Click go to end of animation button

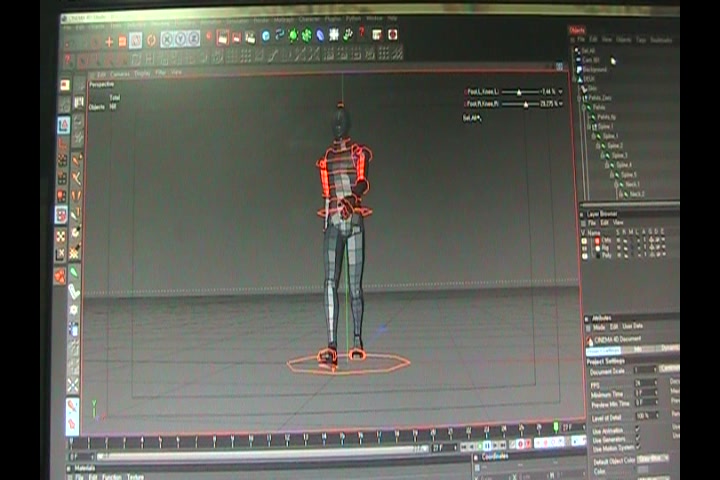coord(503,445)
